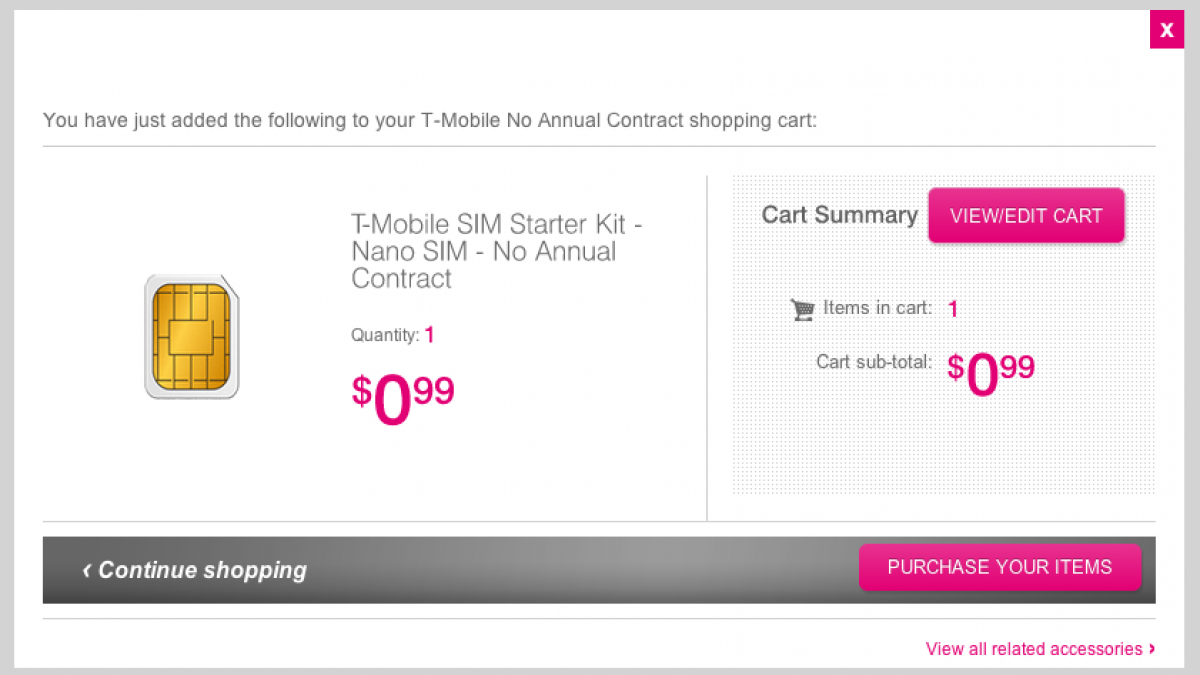Click the left chevron before Continue shopping
The width and height of the screenshot is (1200, 675).
click(x=87, y=570)
